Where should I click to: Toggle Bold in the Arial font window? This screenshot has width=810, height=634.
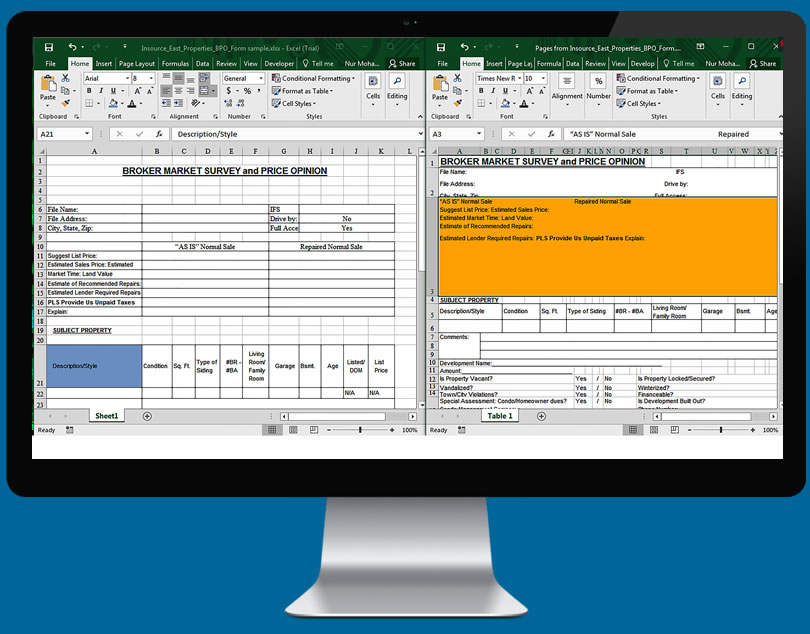[88, 91]
